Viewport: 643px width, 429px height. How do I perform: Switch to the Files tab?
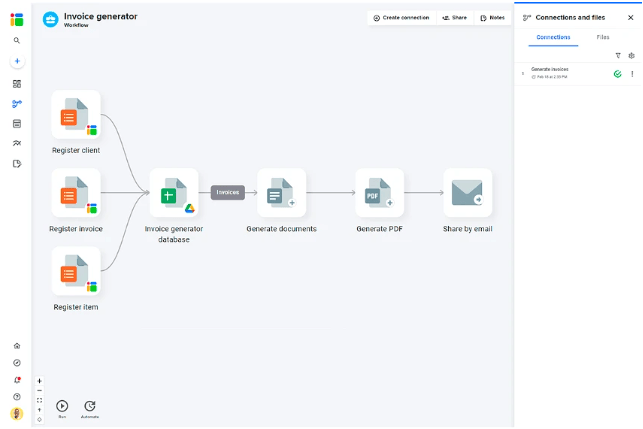(603, 37)
